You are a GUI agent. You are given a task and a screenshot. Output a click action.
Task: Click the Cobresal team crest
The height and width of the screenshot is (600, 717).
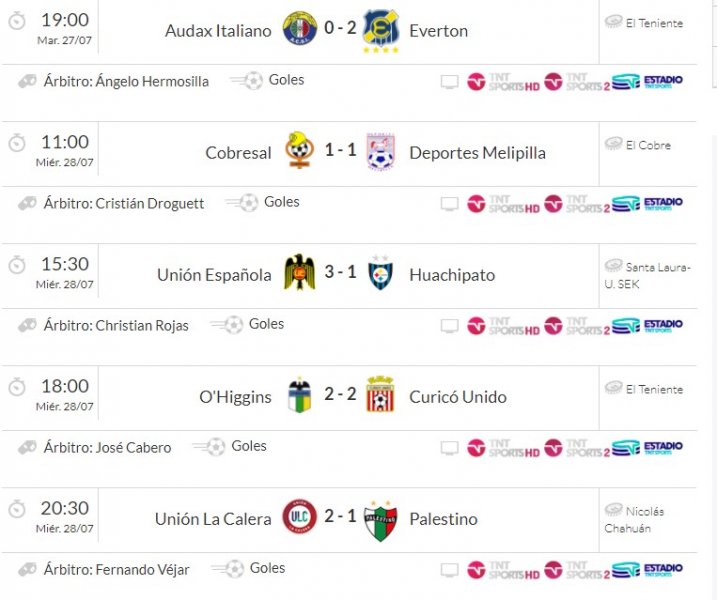[x=299, y=152]
